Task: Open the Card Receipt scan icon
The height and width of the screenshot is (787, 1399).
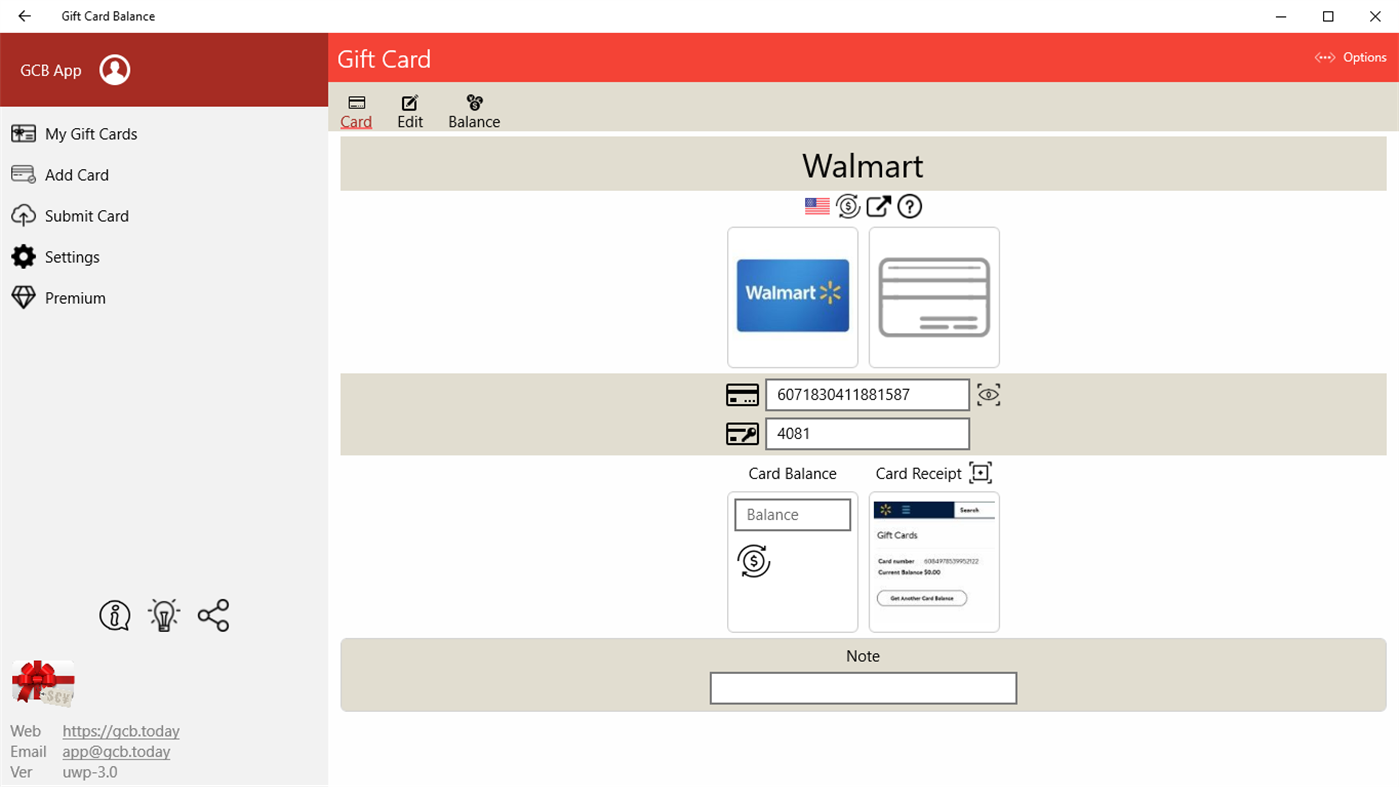Action: [x=980, y=472]
